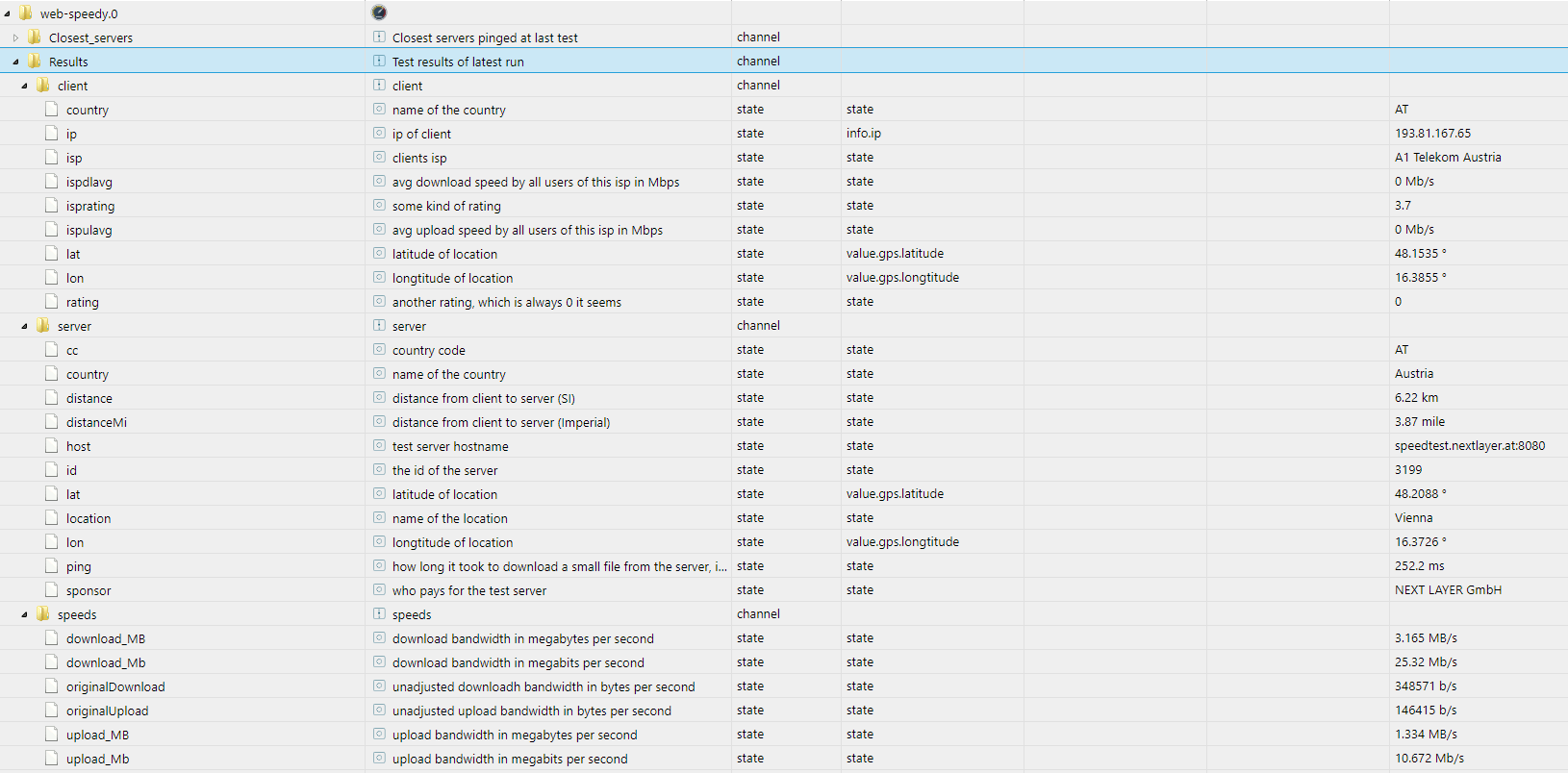The width and height of the screenshot is (1568, 773).
Task: Click state icon before 'who pays for the test server'
Action: pyautogui.click(x=379, y=589)
